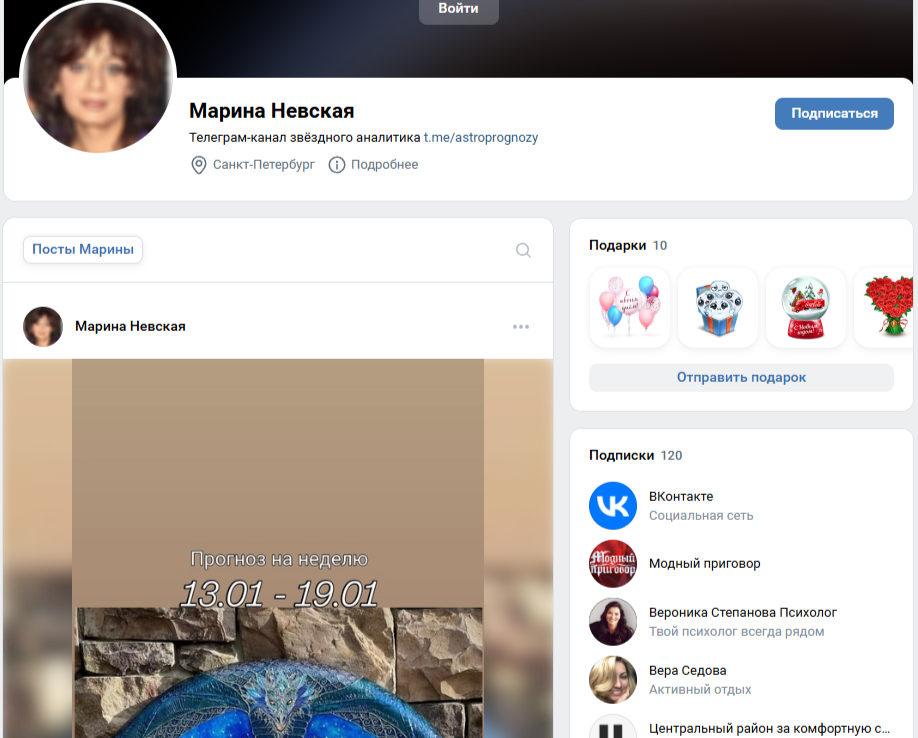The height and width of the screenshot is (738, 918).
Task: Open the Модный приговор subscription
Action: (704, 564)
